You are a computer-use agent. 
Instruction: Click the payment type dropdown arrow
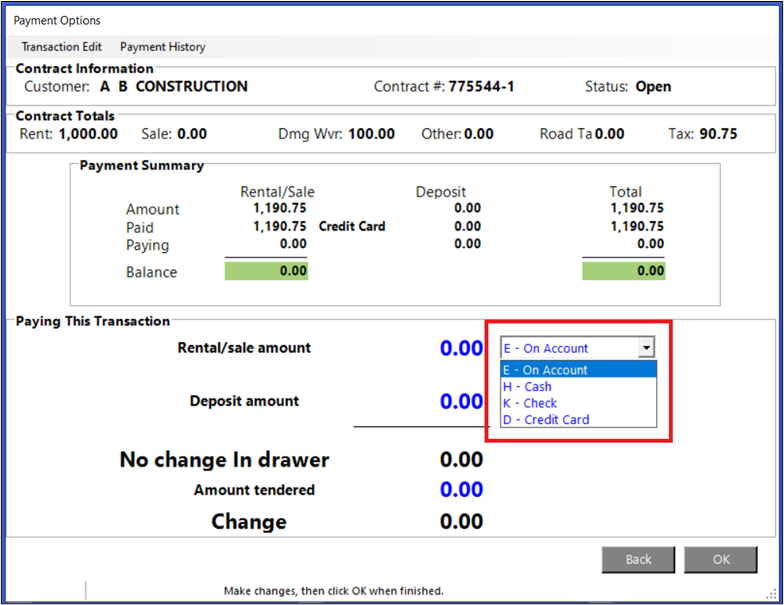pos(646,348)
